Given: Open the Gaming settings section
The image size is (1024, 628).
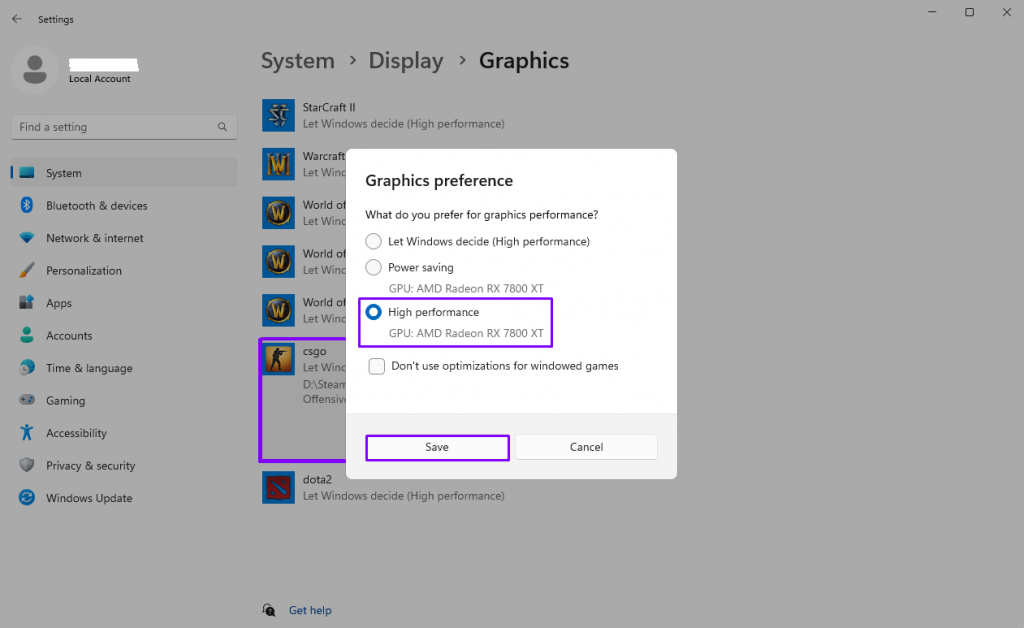Looking at the screenshot, I should 65,400.
